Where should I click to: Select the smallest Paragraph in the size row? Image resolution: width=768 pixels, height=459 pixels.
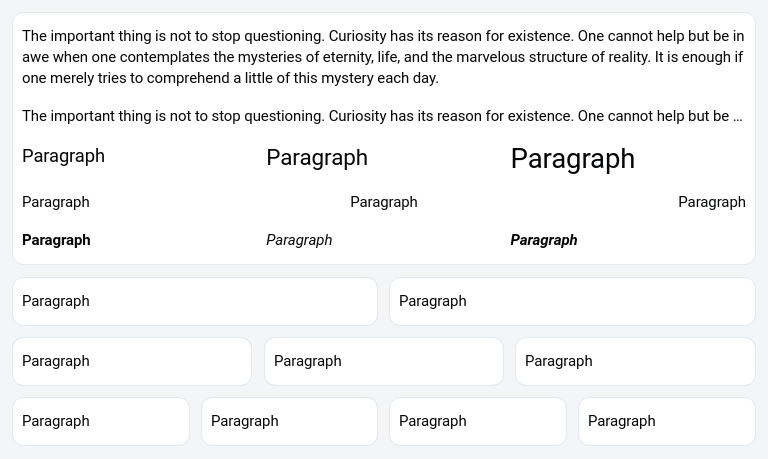pyautogui.click(x=63, y=156)
